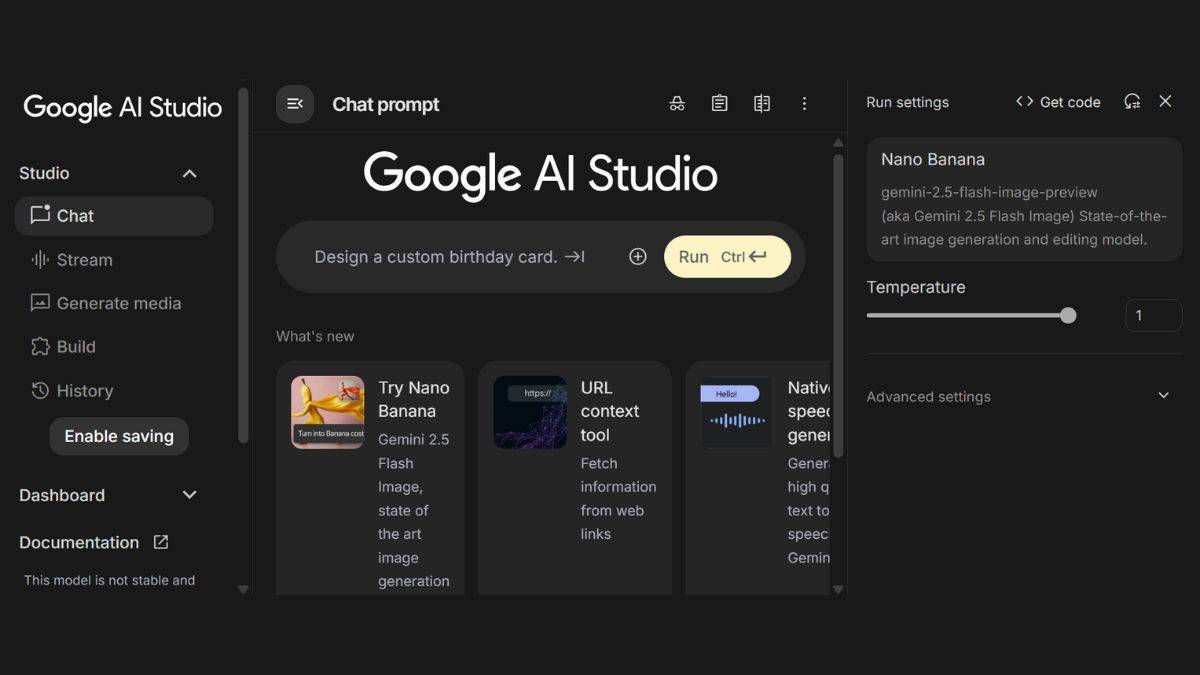
Task: Click Get code button
Action: coord(1058,102)
